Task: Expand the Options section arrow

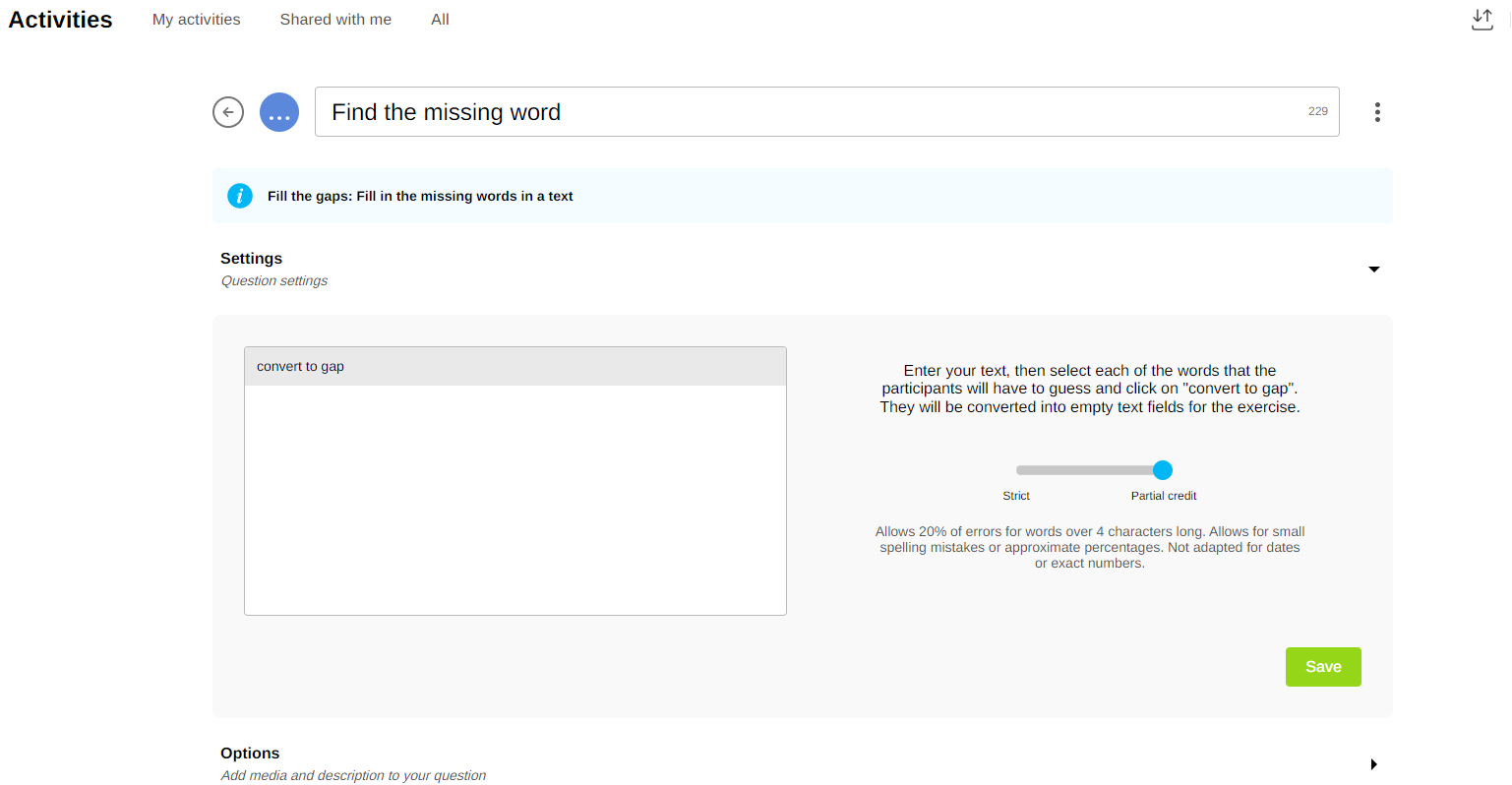Action: 1374,764
